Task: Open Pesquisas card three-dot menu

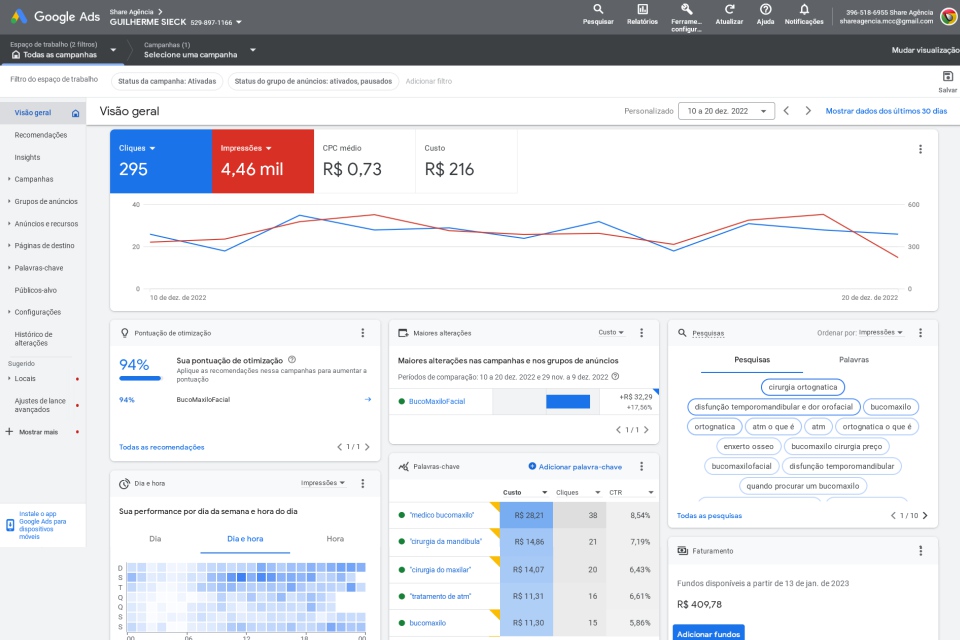Action: (x=920, y=333)
